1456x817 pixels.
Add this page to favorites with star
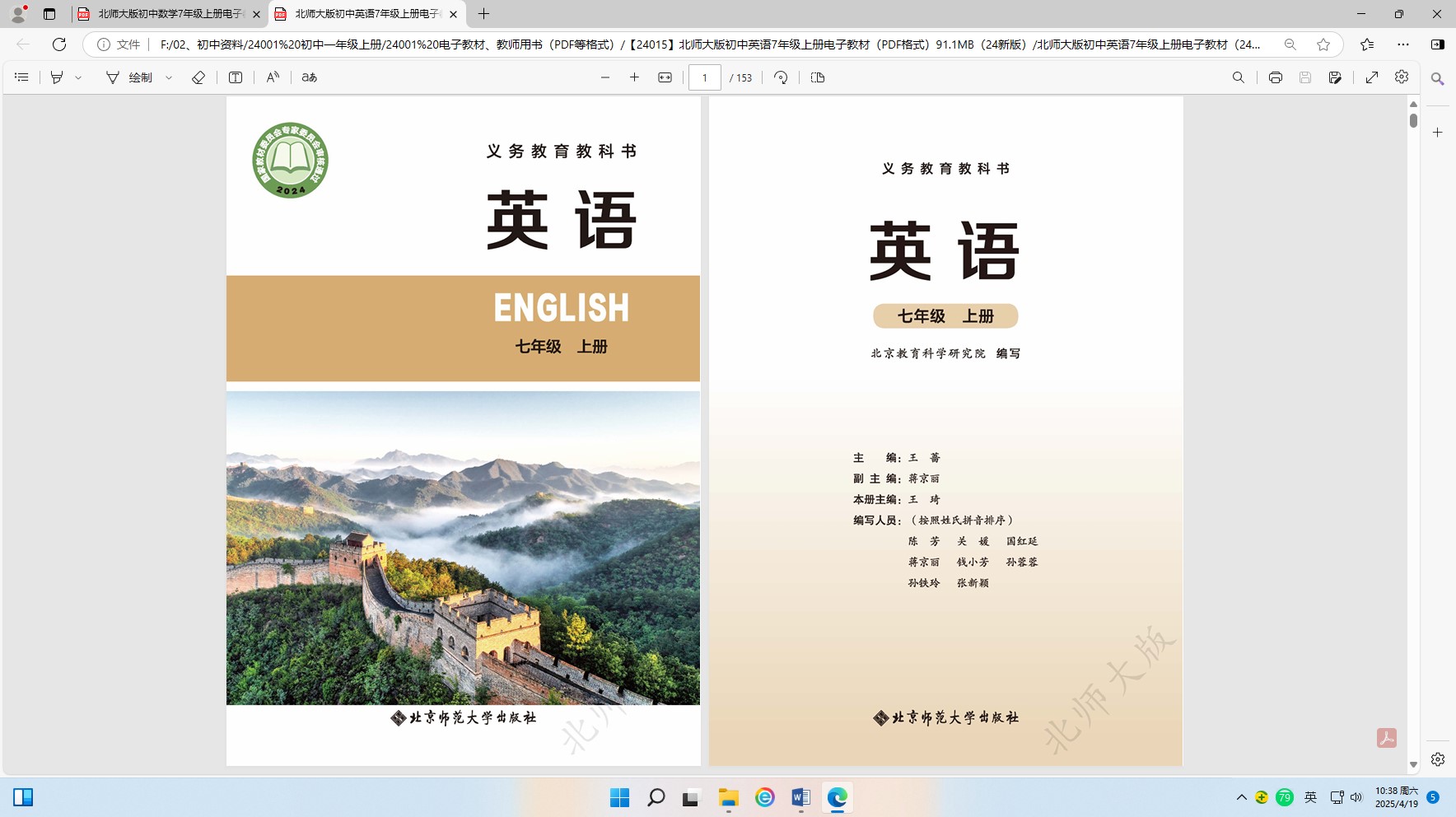click(x=1323, y=44)
